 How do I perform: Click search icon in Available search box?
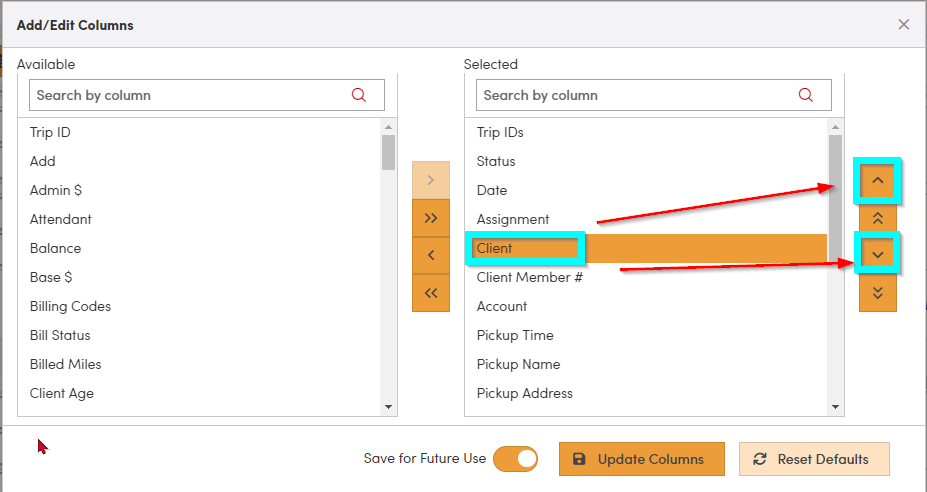click(360, 96)
